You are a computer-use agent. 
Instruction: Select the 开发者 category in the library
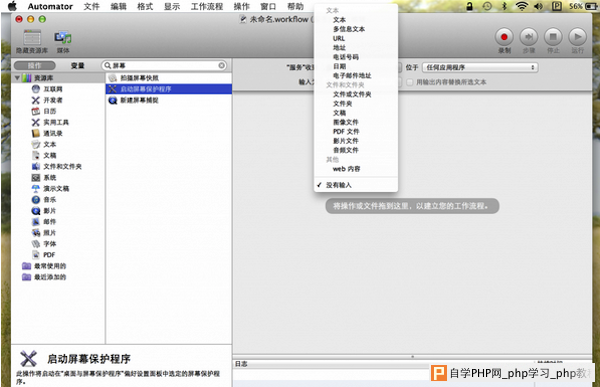pos(53,100)
